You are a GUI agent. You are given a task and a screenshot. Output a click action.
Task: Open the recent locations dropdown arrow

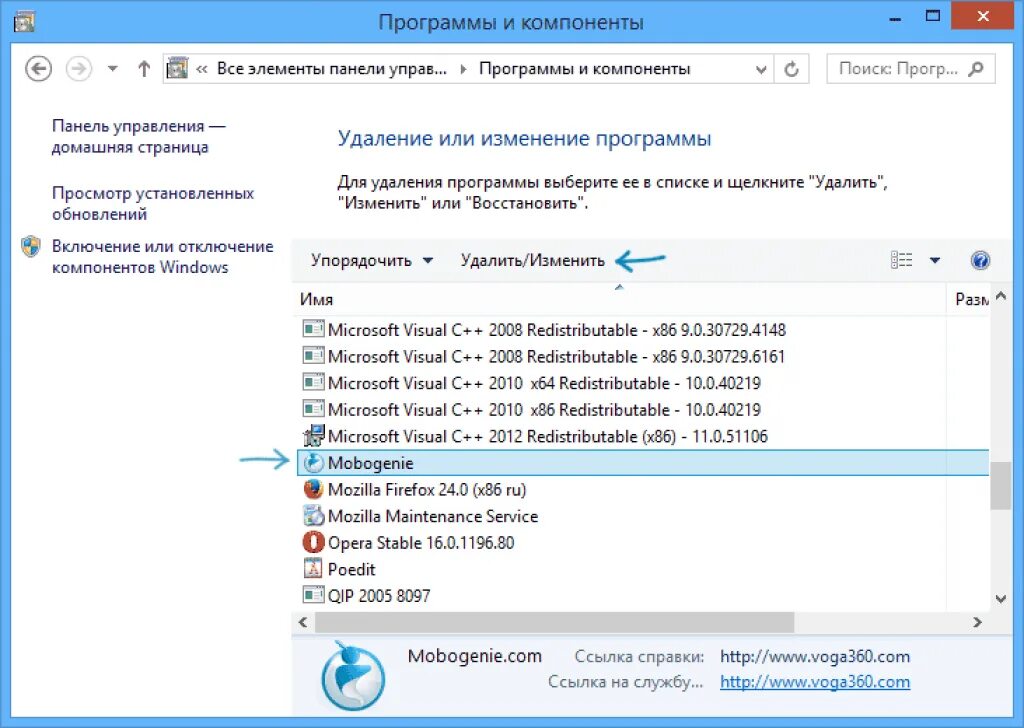click(x=112, y=69)
